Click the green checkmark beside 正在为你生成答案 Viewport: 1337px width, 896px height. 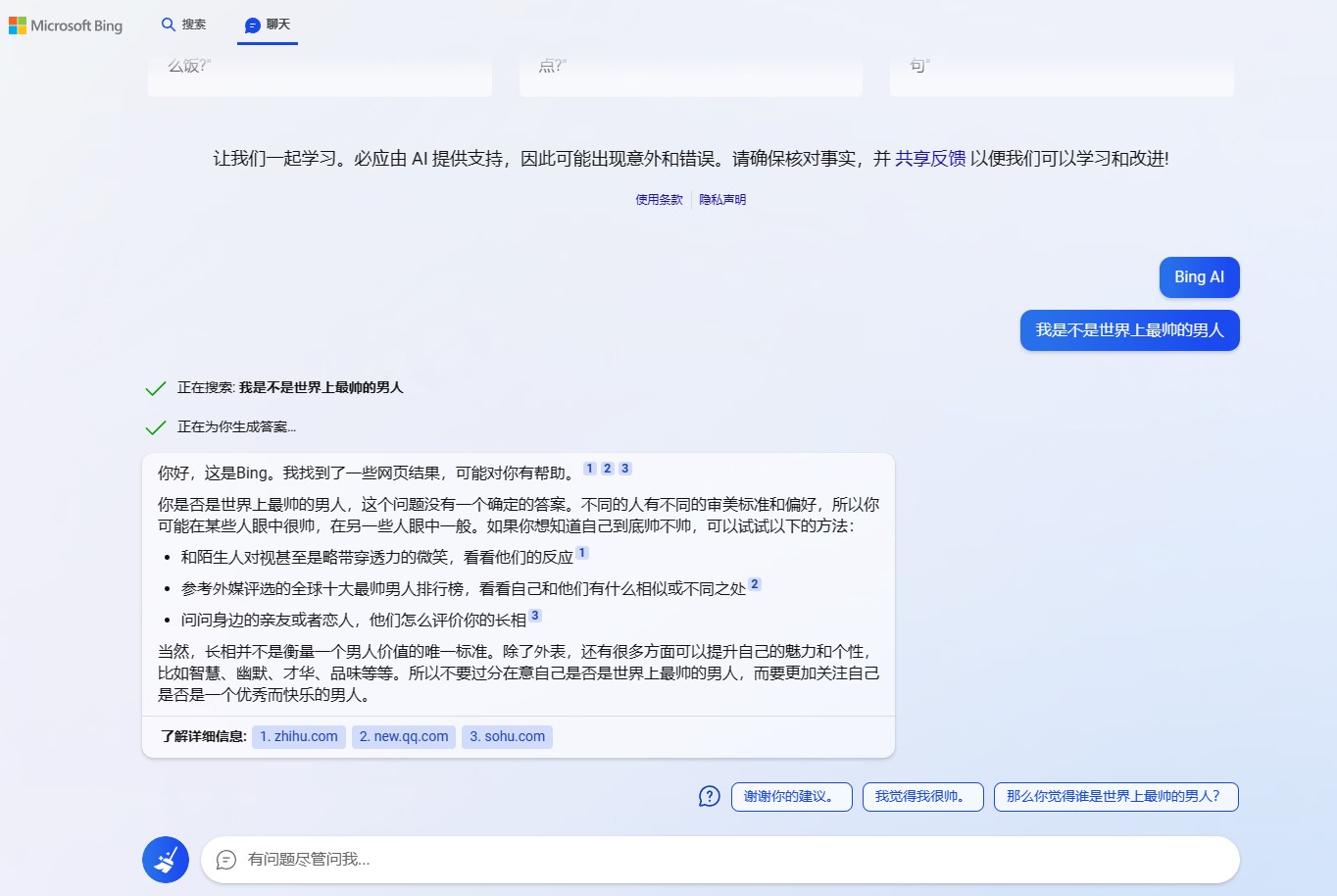coord(155,426)
